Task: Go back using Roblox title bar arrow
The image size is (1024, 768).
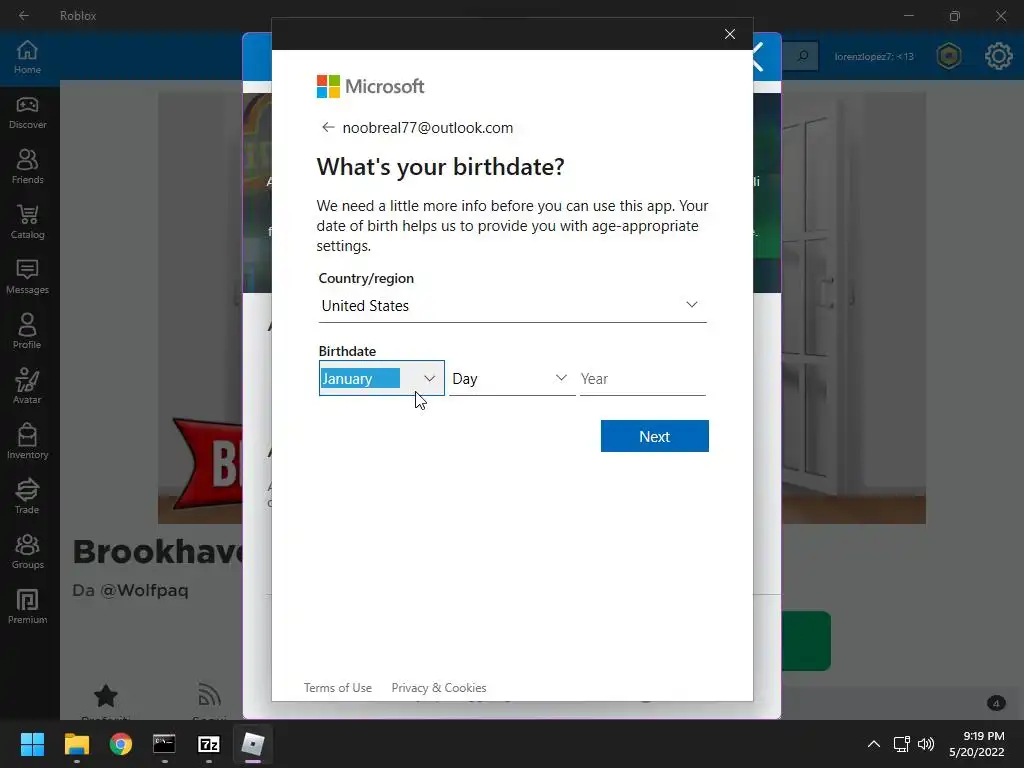Action: click(x=24, y=15)
